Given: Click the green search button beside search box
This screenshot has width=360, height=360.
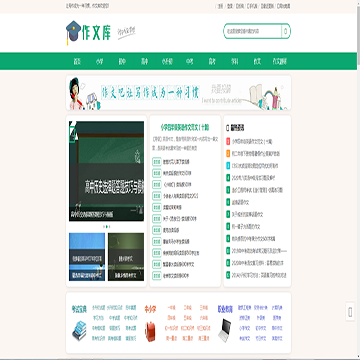Looking at the screenshot, I should coord(286,31).
